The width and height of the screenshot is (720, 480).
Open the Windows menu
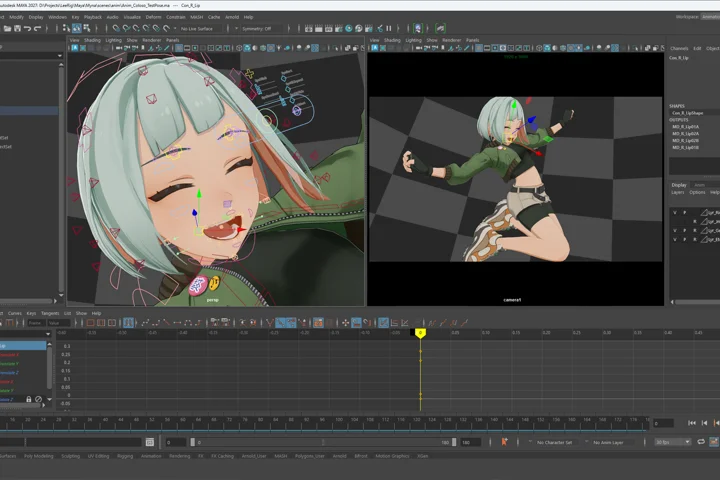coord(57,17)
